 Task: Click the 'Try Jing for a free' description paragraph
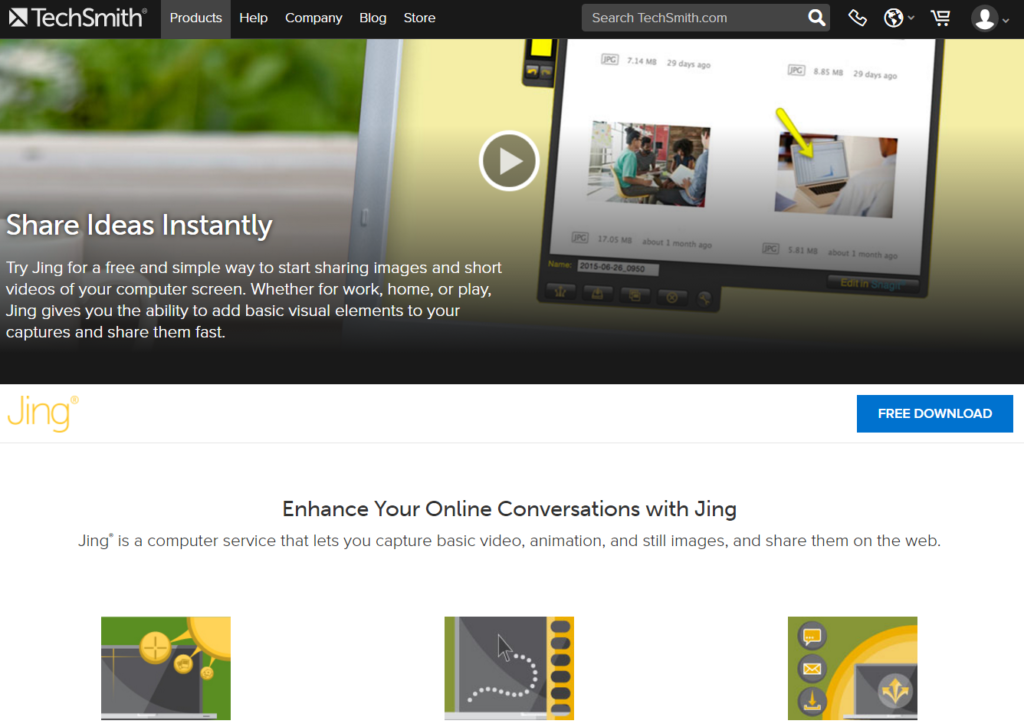[254, 300]
